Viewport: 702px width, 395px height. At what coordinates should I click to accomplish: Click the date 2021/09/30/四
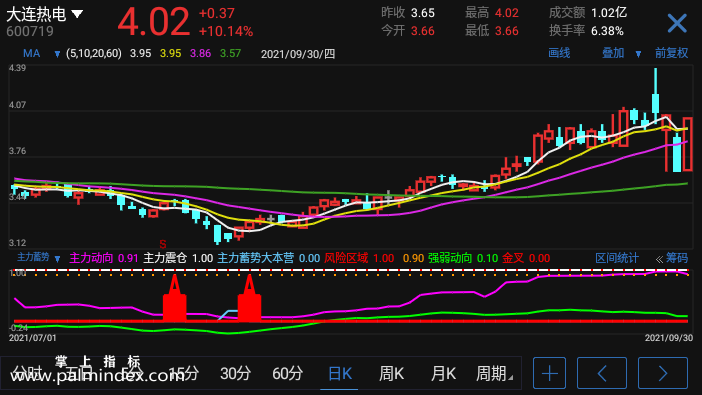pos(298,54)
